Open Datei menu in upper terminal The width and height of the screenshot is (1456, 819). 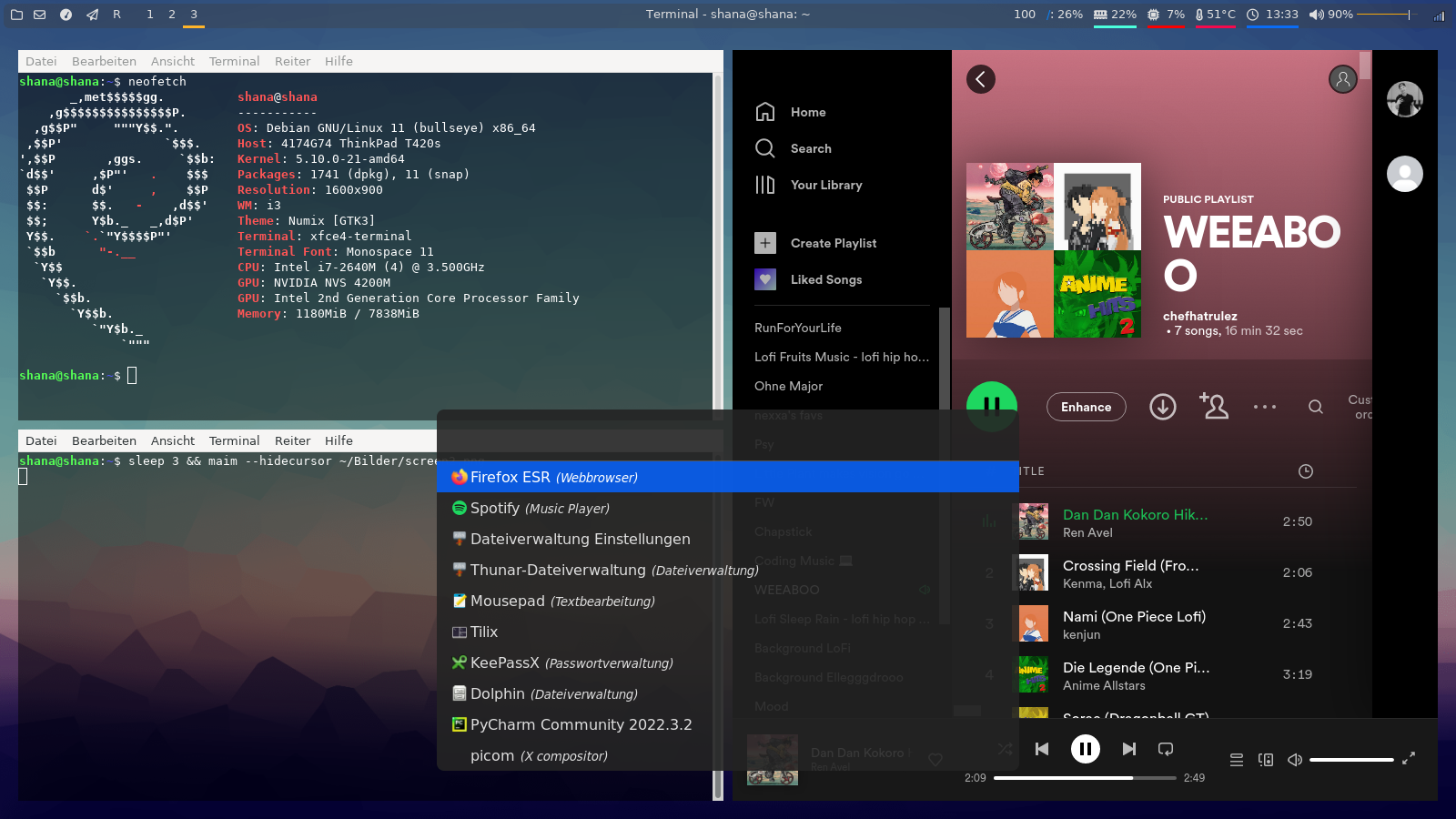click(x=41, y=61)
